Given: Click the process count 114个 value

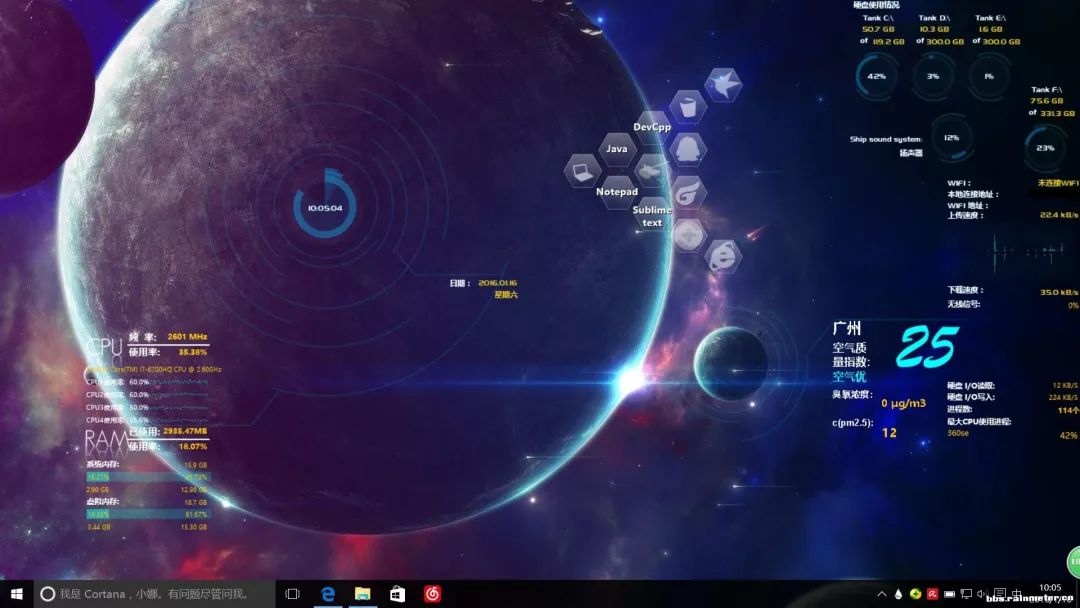Looking at the screenshot, I should coord(1068,410).
